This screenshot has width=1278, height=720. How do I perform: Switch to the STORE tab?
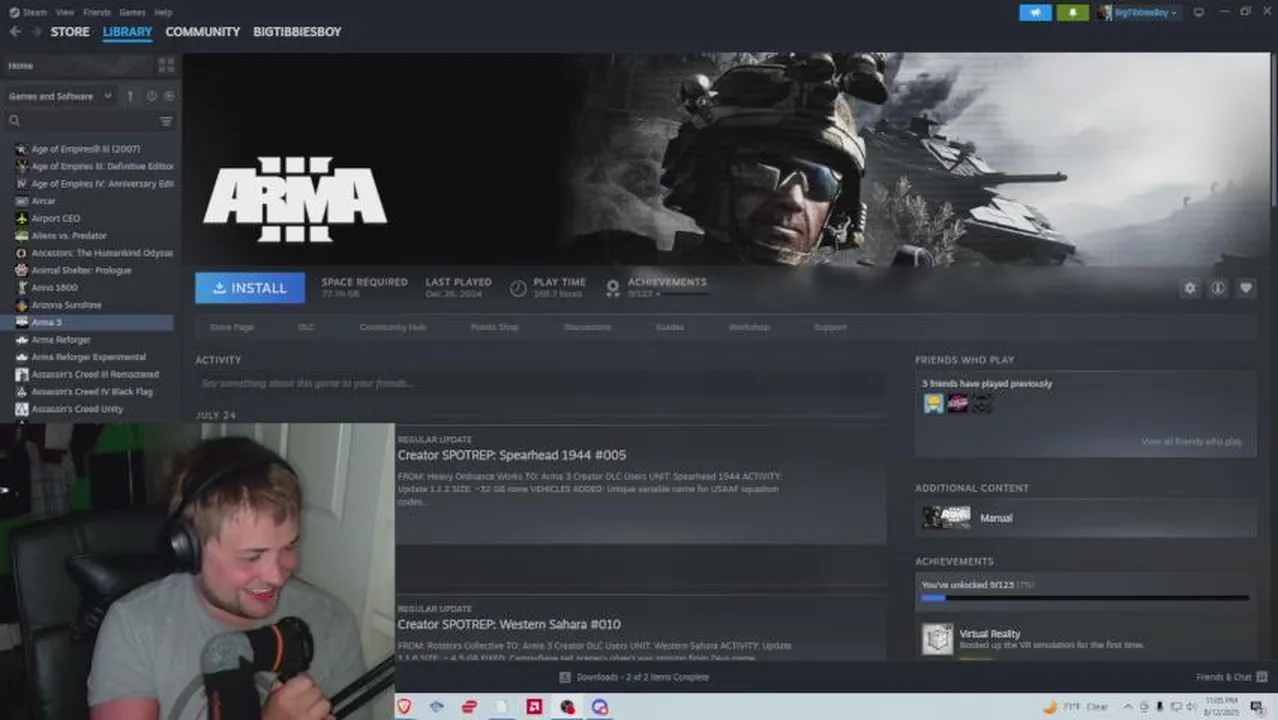(70, 32)
